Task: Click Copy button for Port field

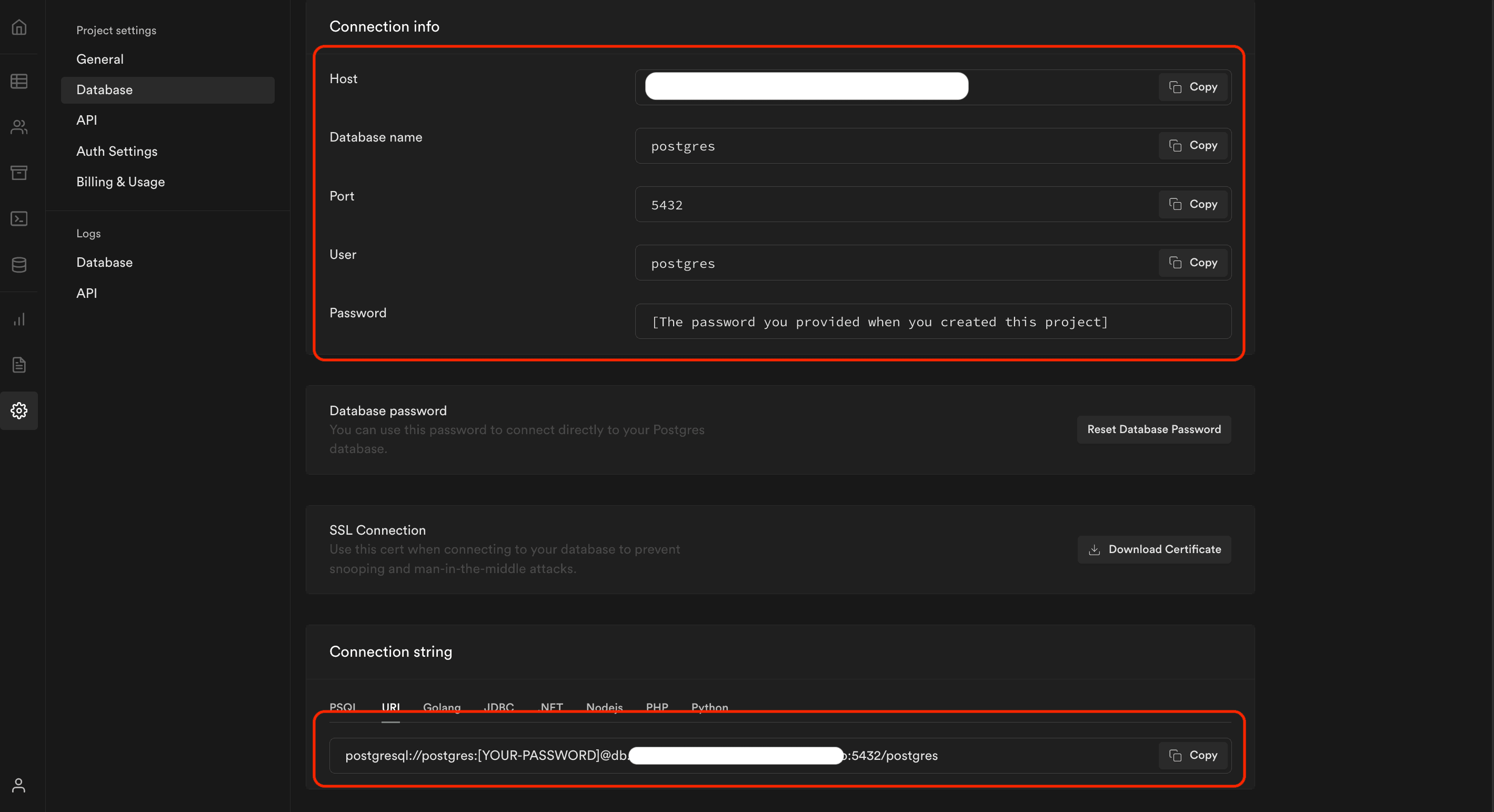Action: click(1193, 204)
